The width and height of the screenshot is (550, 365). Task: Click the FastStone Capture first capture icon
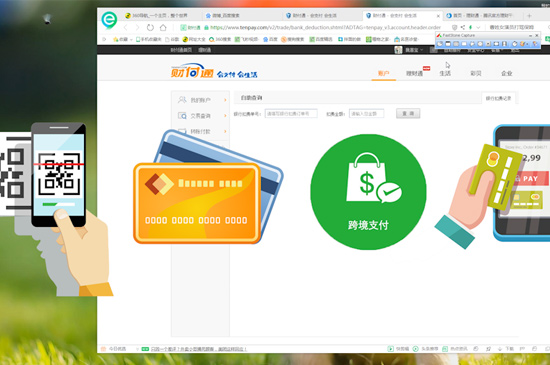pyautogui.click(x=440, y=44)
